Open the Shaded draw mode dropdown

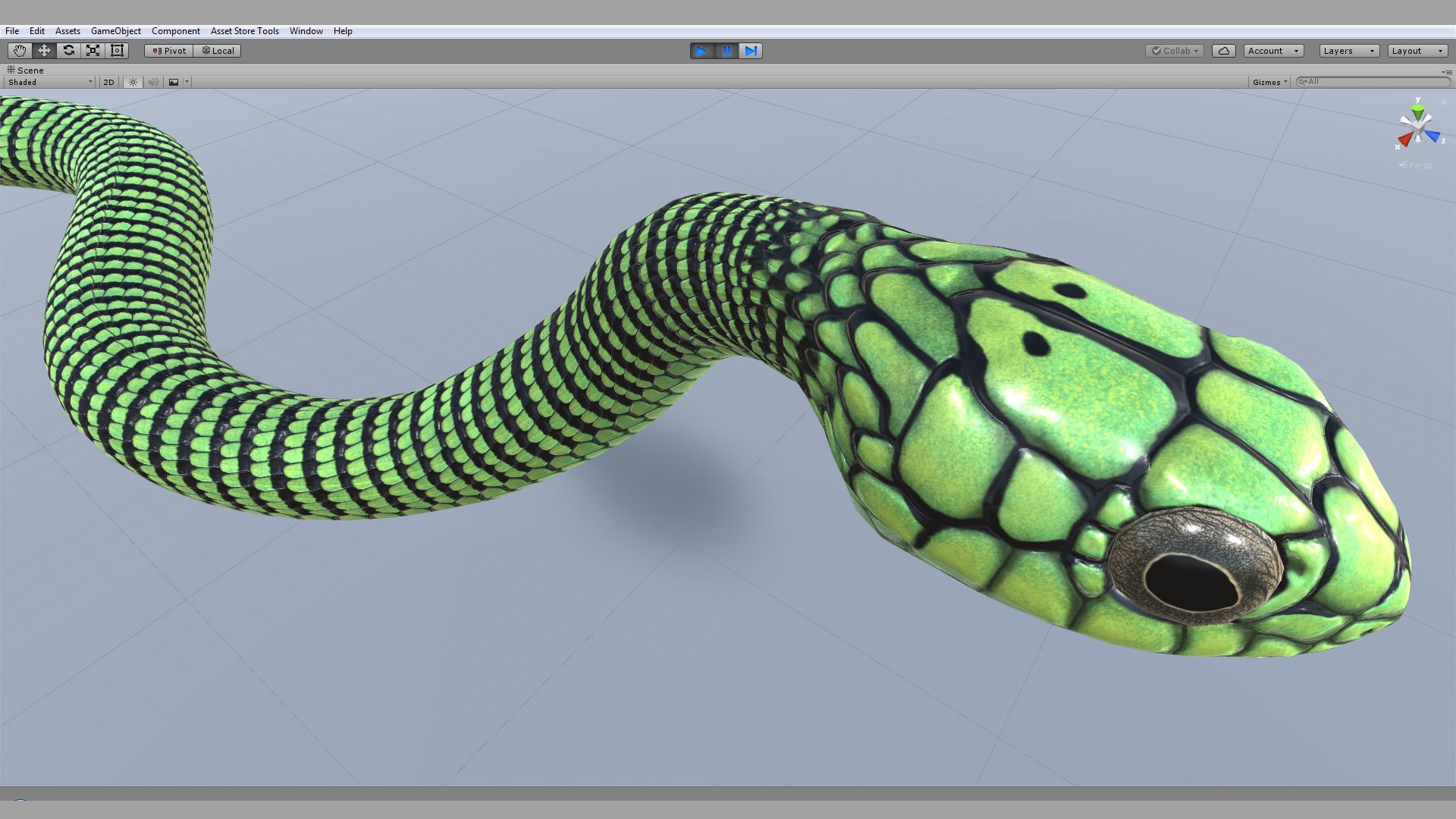click(x=50, y=82)
